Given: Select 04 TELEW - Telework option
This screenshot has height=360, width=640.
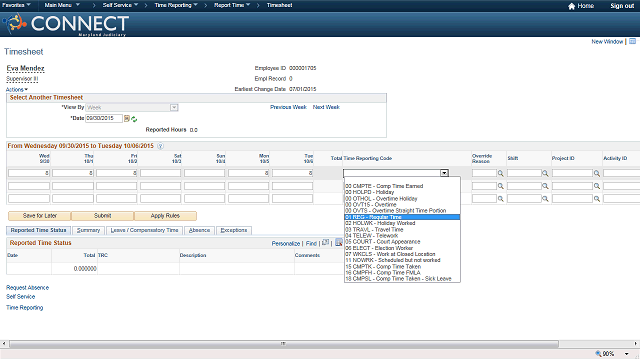Looking at the screenshot, I should 402,236.
